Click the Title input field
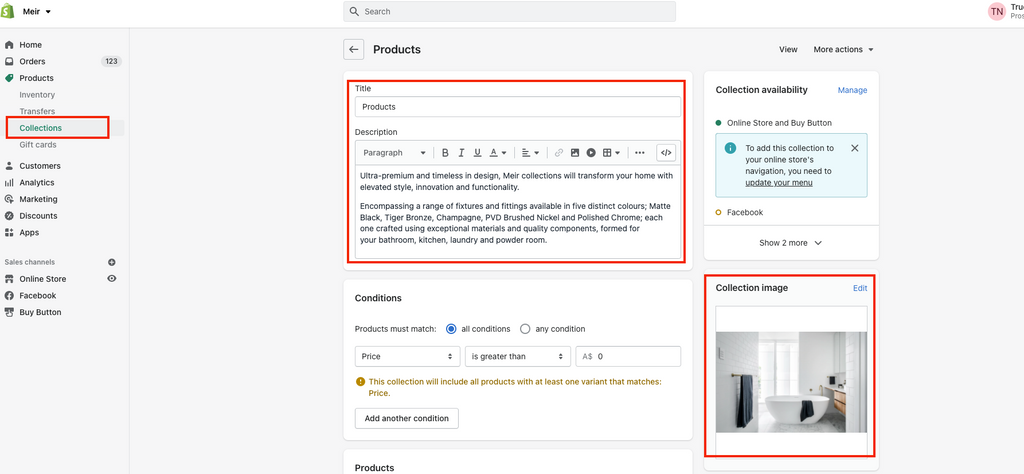 tap(517, 107)
